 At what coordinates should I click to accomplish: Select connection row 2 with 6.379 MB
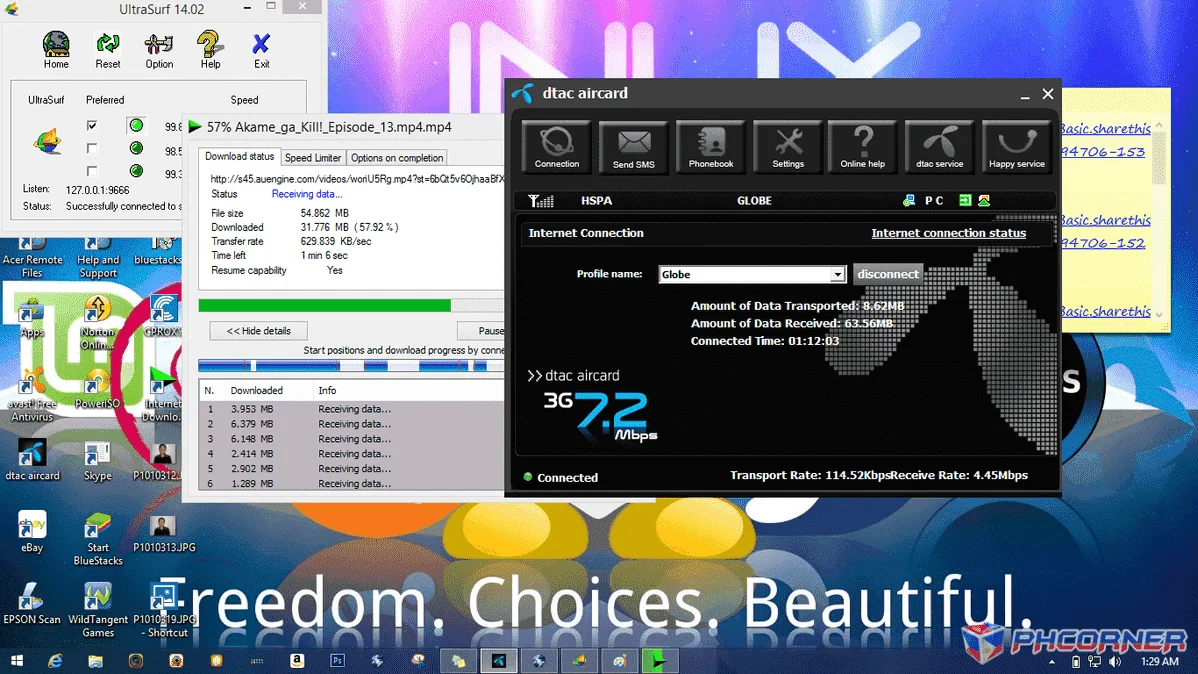point(352,424)
